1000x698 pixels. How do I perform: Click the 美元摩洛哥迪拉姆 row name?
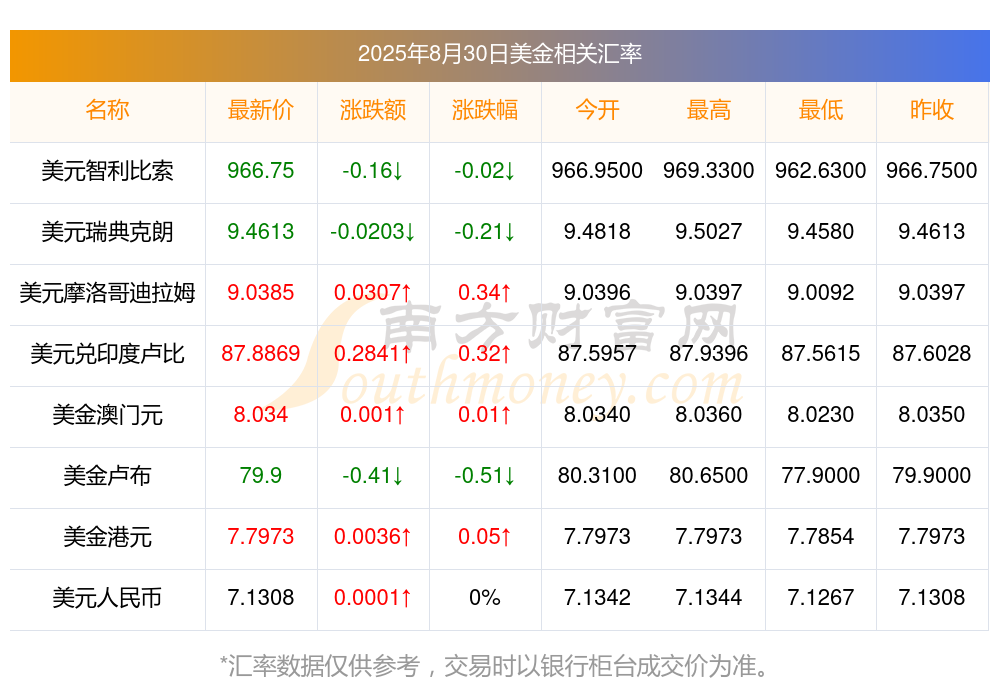coord(107,293)
